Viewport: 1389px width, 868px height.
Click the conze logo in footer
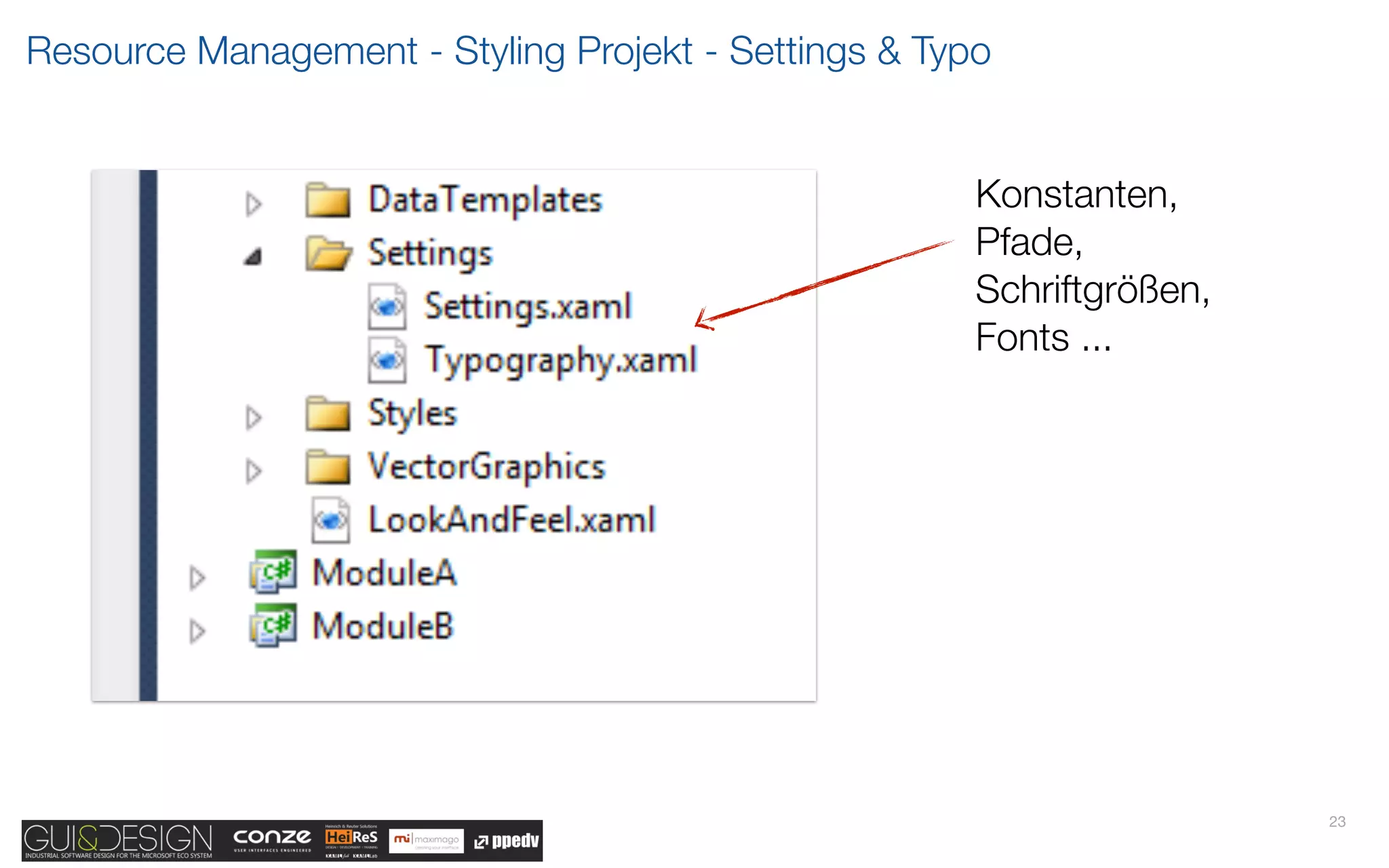pyautogui.click(x=273, y=840)
